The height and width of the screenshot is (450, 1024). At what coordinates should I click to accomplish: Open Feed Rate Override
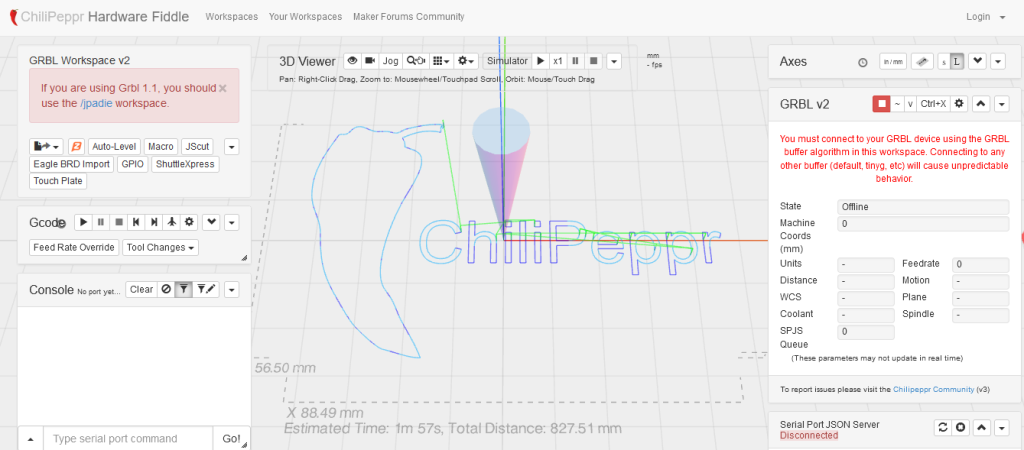pos(74,248)
